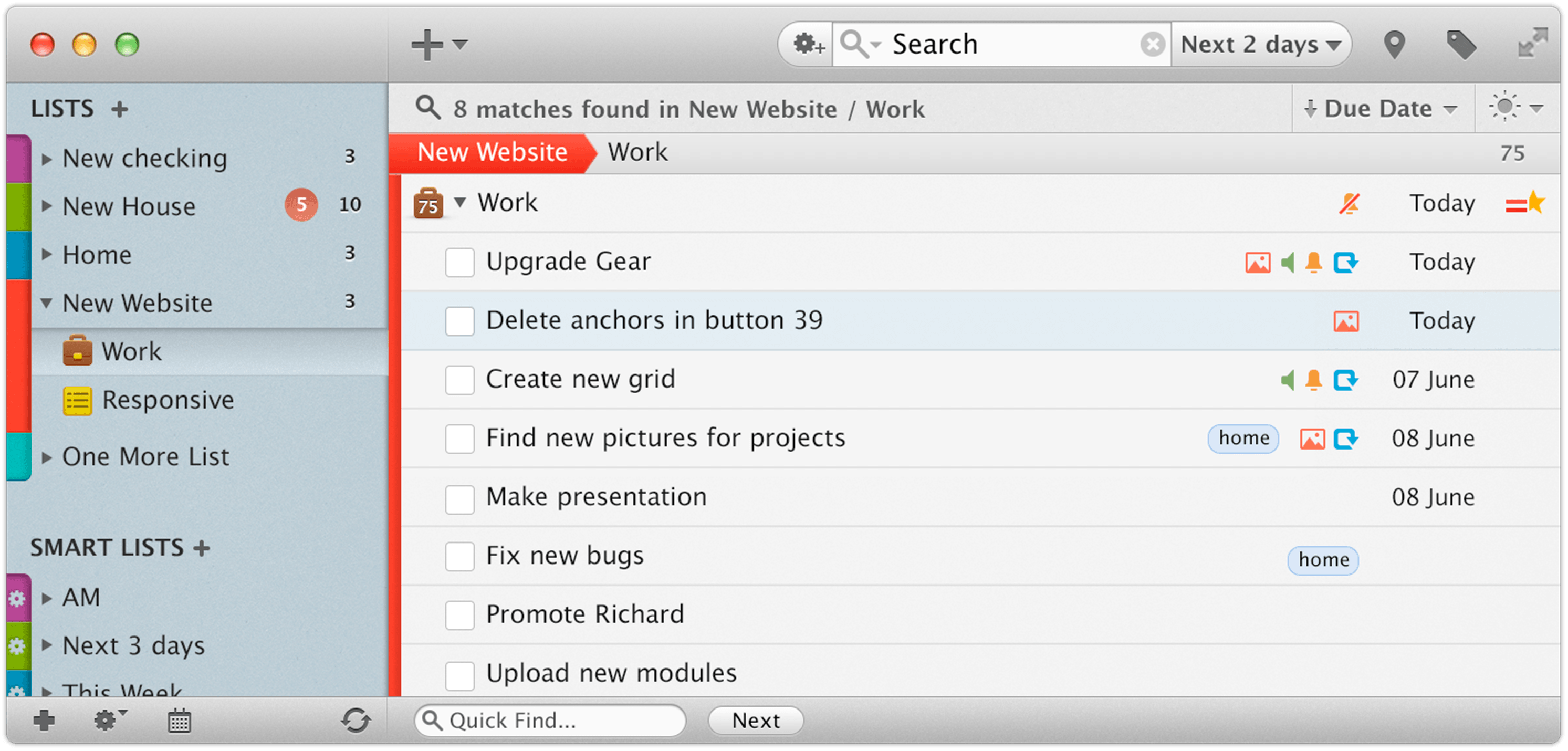Screen dimensions: 1568x751
Task: Open the location filter icon in toolbar
Action: click(x=1395, y=44)
